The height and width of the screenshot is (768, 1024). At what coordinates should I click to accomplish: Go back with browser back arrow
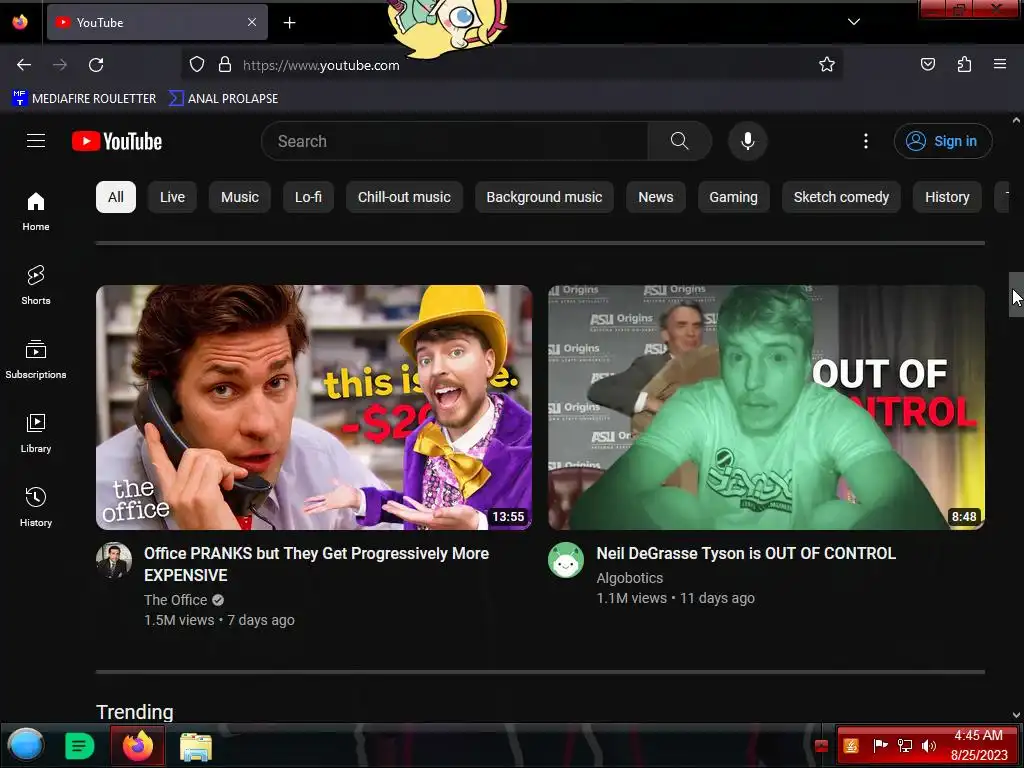(x=24, y=65)
